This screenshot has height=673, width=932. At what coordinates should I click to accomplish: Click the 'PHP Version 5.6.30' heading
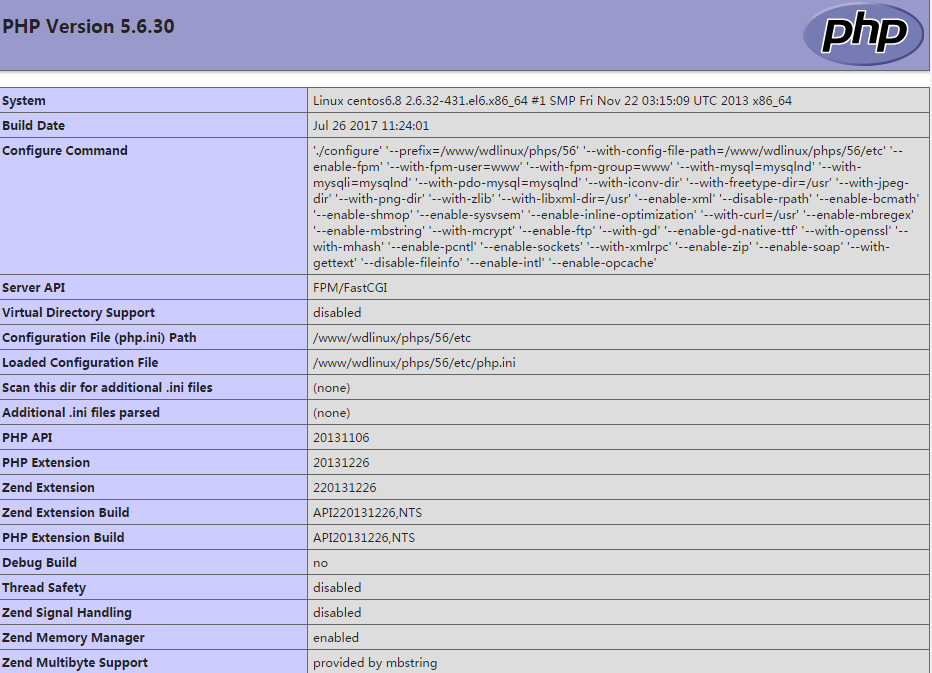click(x=89, y=27)
